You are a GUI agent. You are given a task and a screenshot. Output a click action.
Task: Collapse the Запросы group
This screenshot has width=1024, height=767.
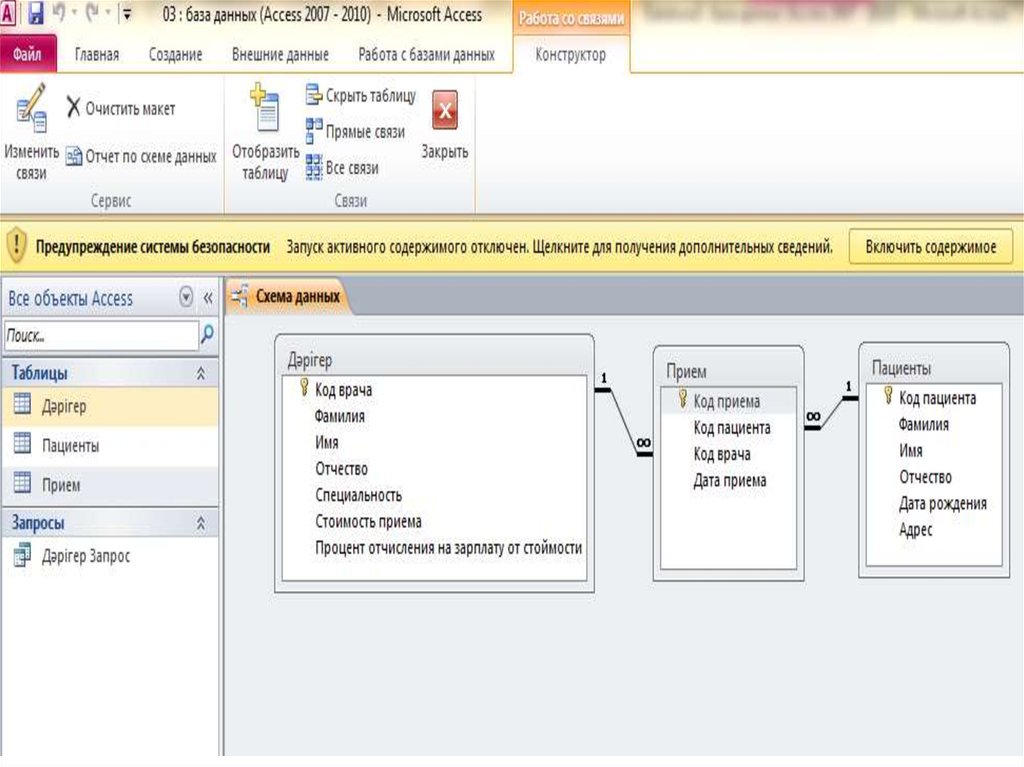200,523
